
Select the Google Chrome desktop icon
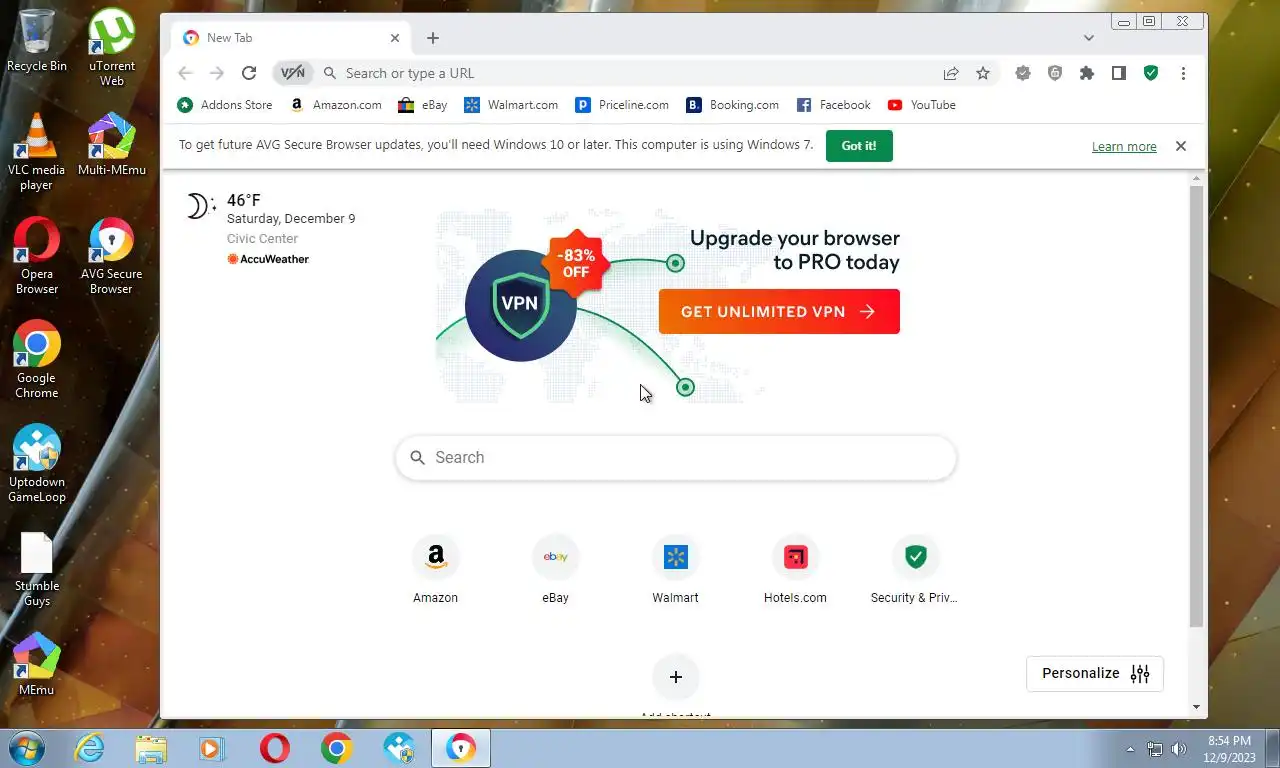pyautogui.click(x=37, y=360)
